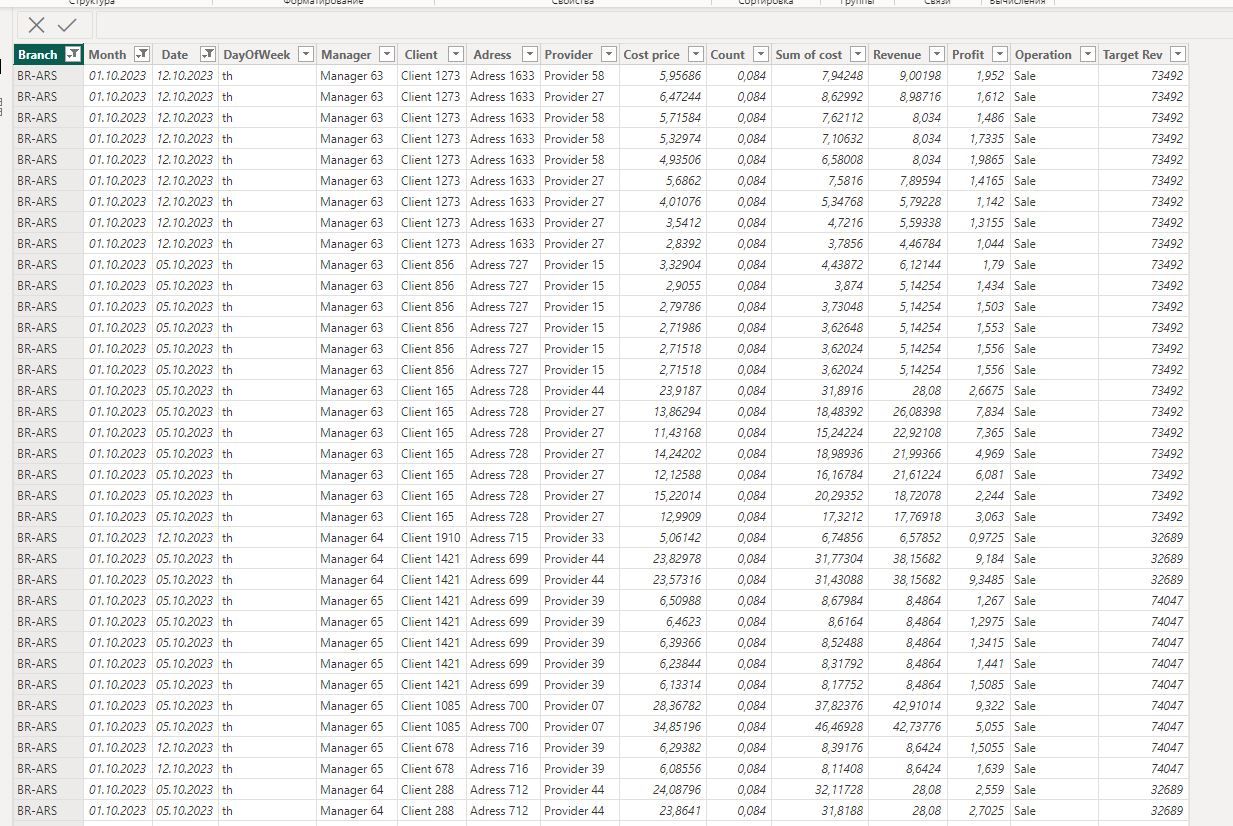Open the Manager column dropdown arrow
The height and width of the screenshot is (826, 1233).
pos(387,55)
